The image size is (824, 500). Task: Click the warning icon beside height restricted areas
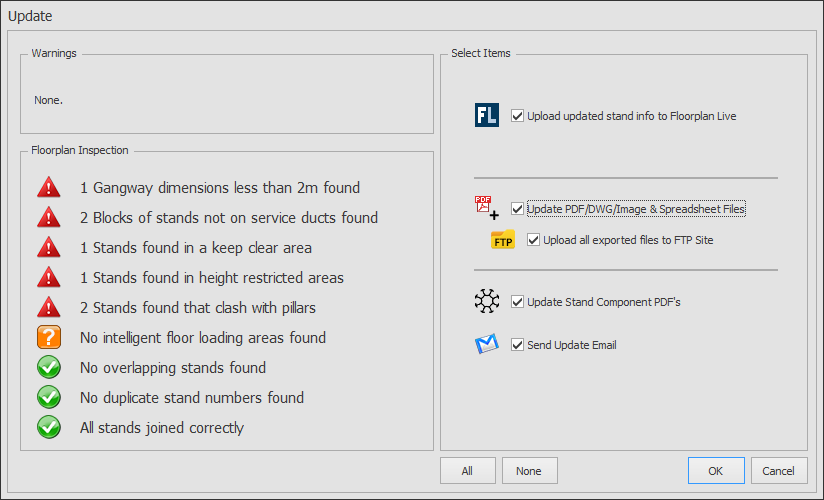pos(49,278)
